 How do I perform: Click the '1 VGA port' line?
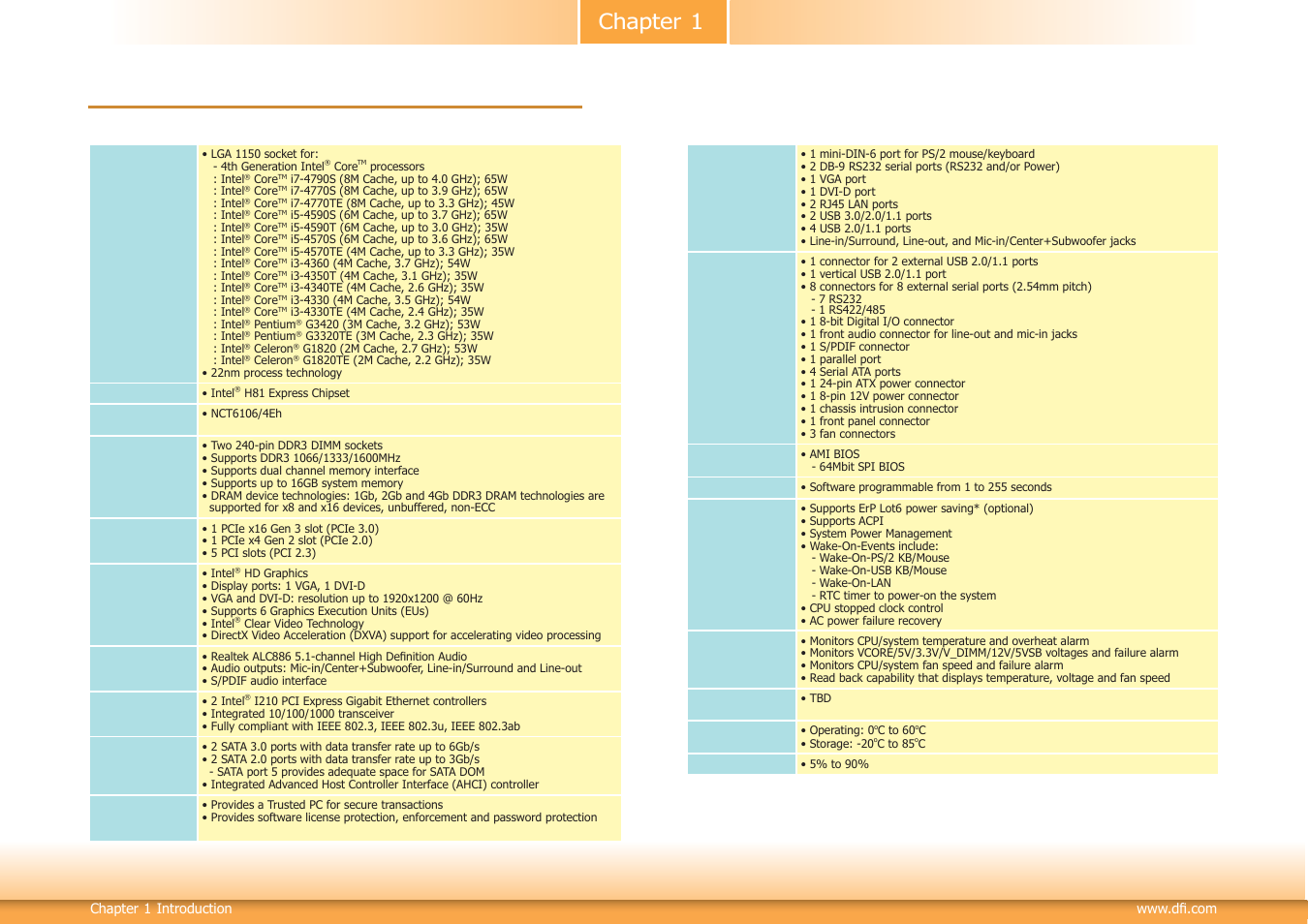tap(833, 179)
